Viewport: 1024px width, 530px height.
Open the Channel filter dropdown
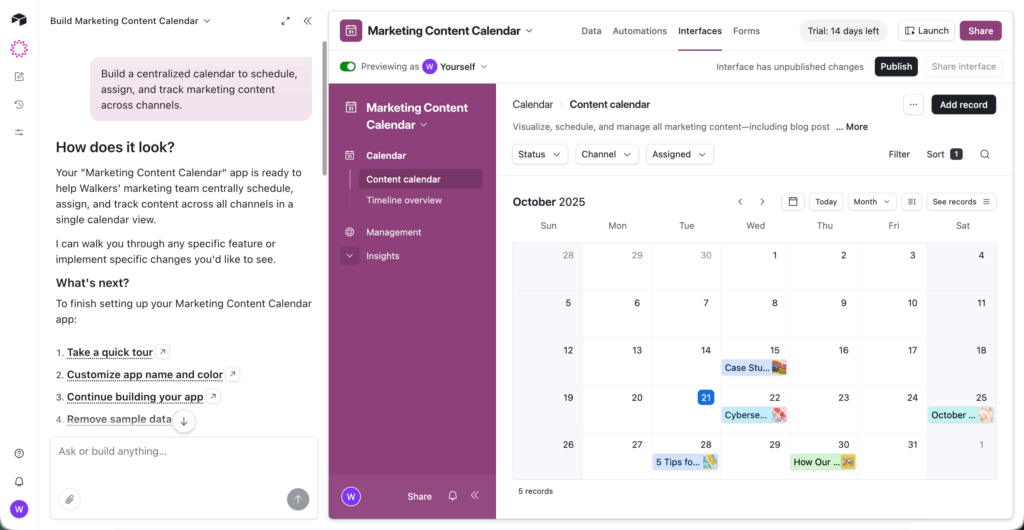(607, 154)
